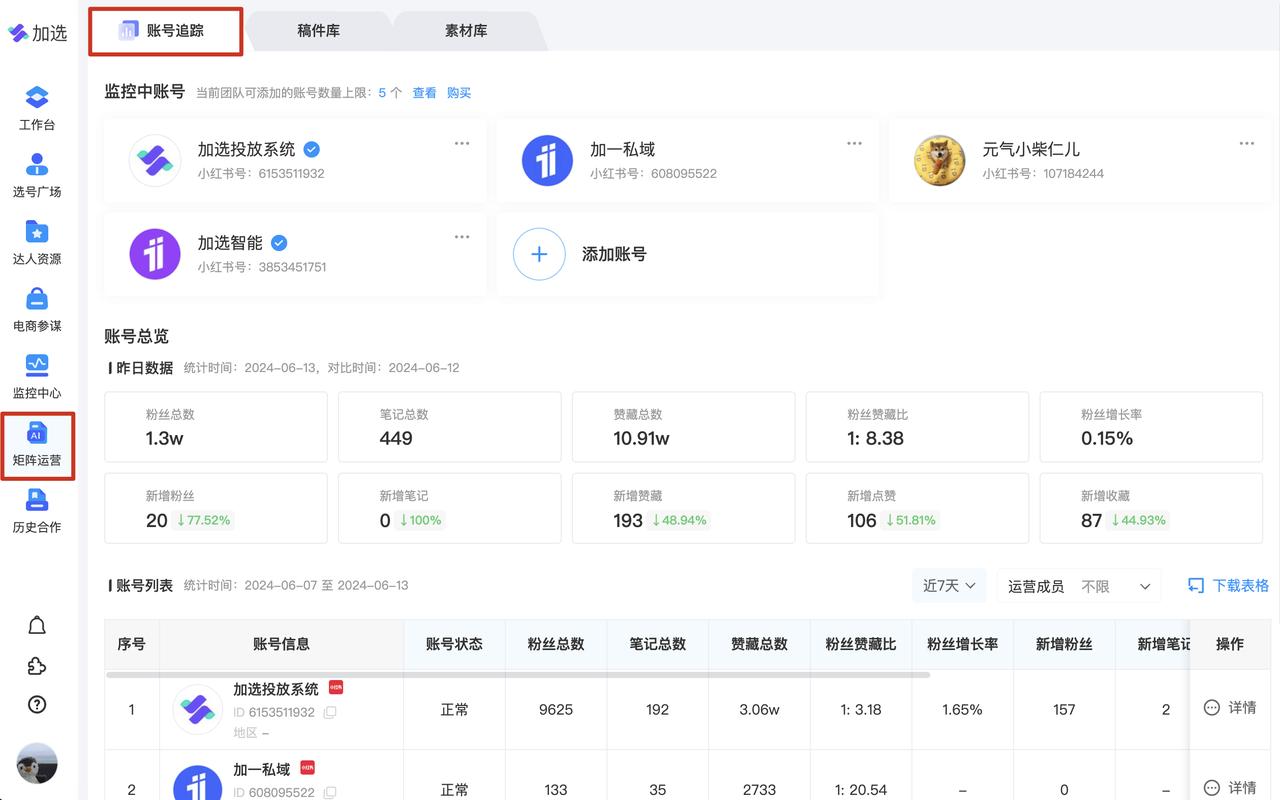Open three-dot menu on 元气小柴仁儿 card
Image resolution: width=1280 pixels, height=800 pixels.
click(1246, 144)
